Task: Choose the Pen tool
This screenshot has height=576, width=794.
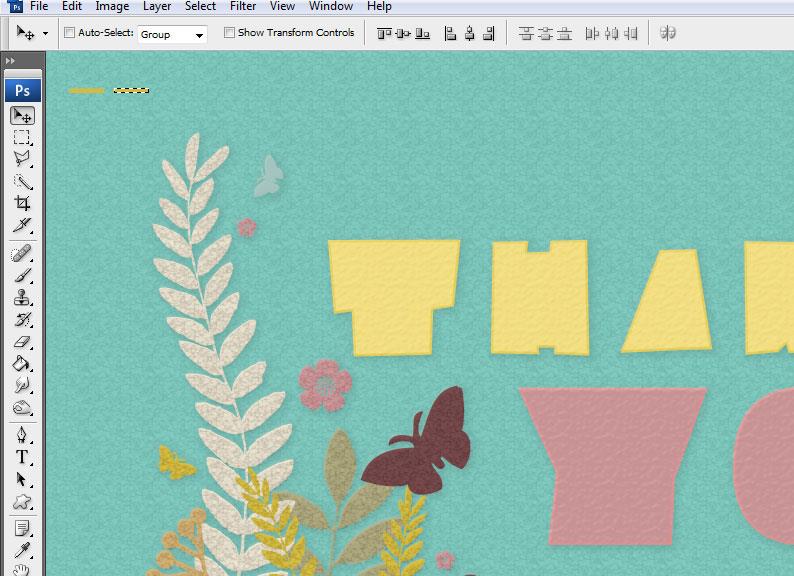Action: 22,435
